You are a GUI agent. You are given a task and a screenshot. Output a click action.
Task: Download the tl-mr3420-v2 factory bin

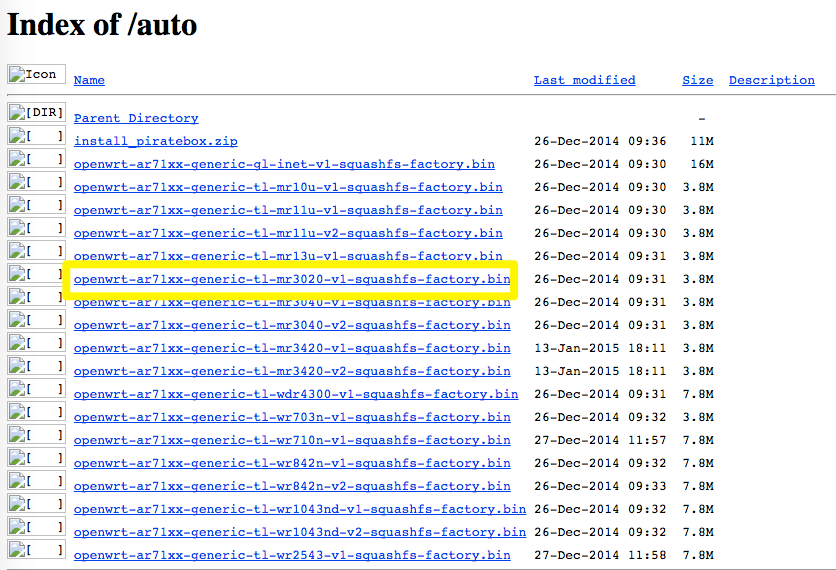pyautogui.click(x=292, y=371)
